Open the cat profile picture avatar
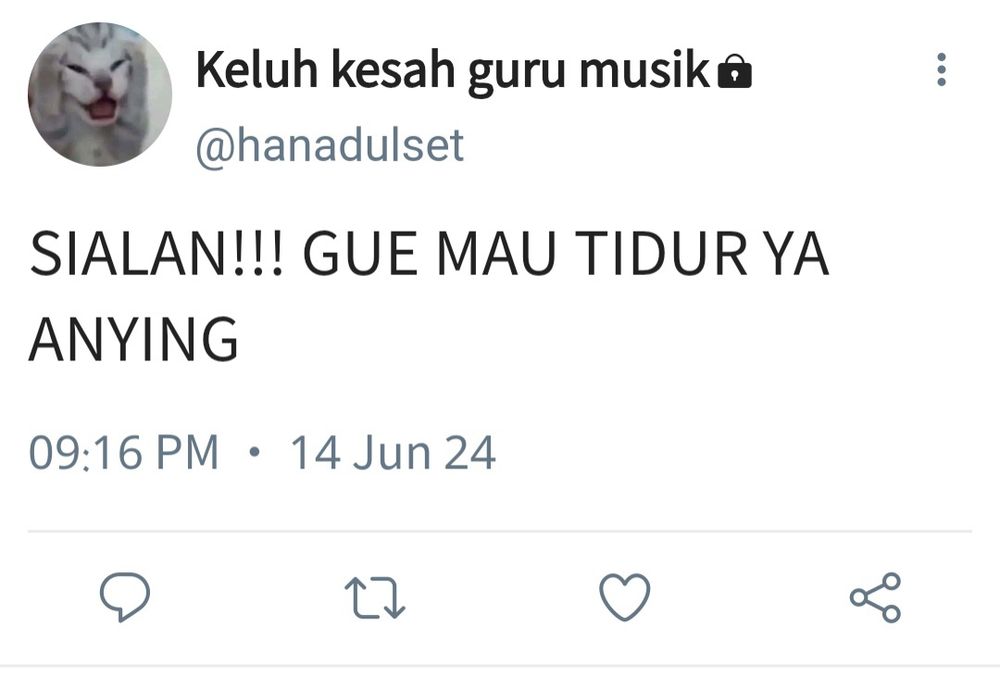The height and width of the screenshot is (677, 1000). [x=100, y=94]
